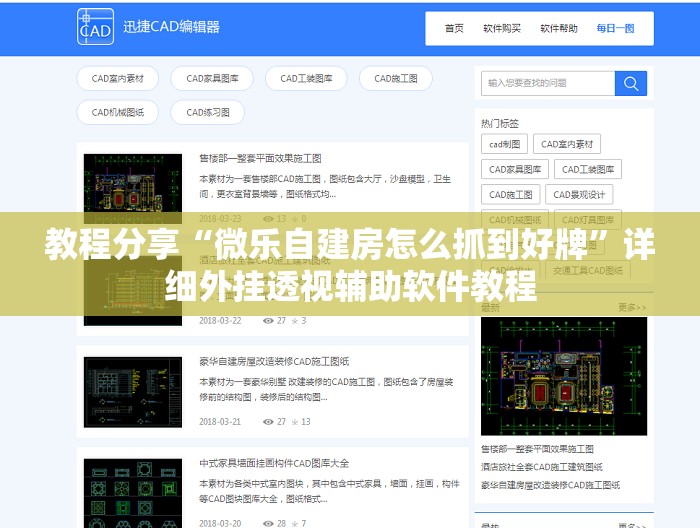
Task: Open thumbnail of 售楼部 floor plan article
Action: coord(133,188)
